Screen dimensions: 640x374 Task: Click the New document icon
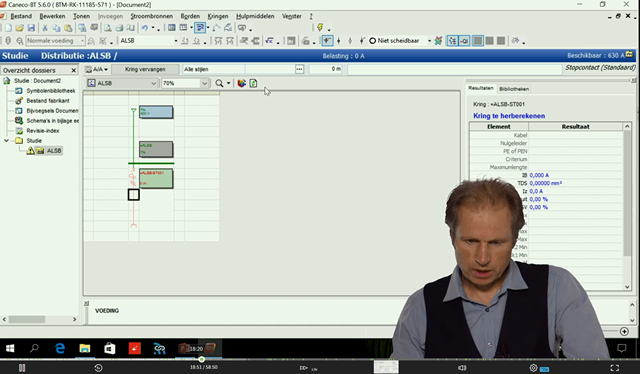tap(8, 28)
